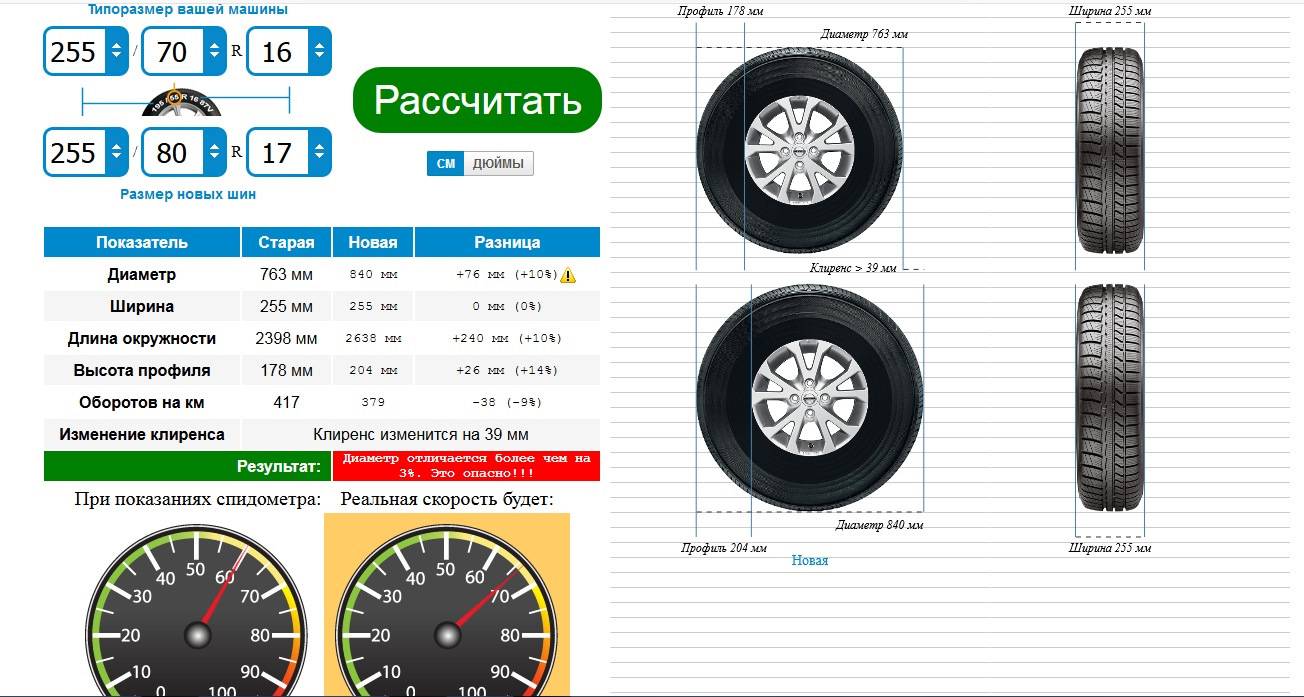
Task: Click the old circumference value 2398 мм
Action: pyautogui.click(x=287, y=338)
